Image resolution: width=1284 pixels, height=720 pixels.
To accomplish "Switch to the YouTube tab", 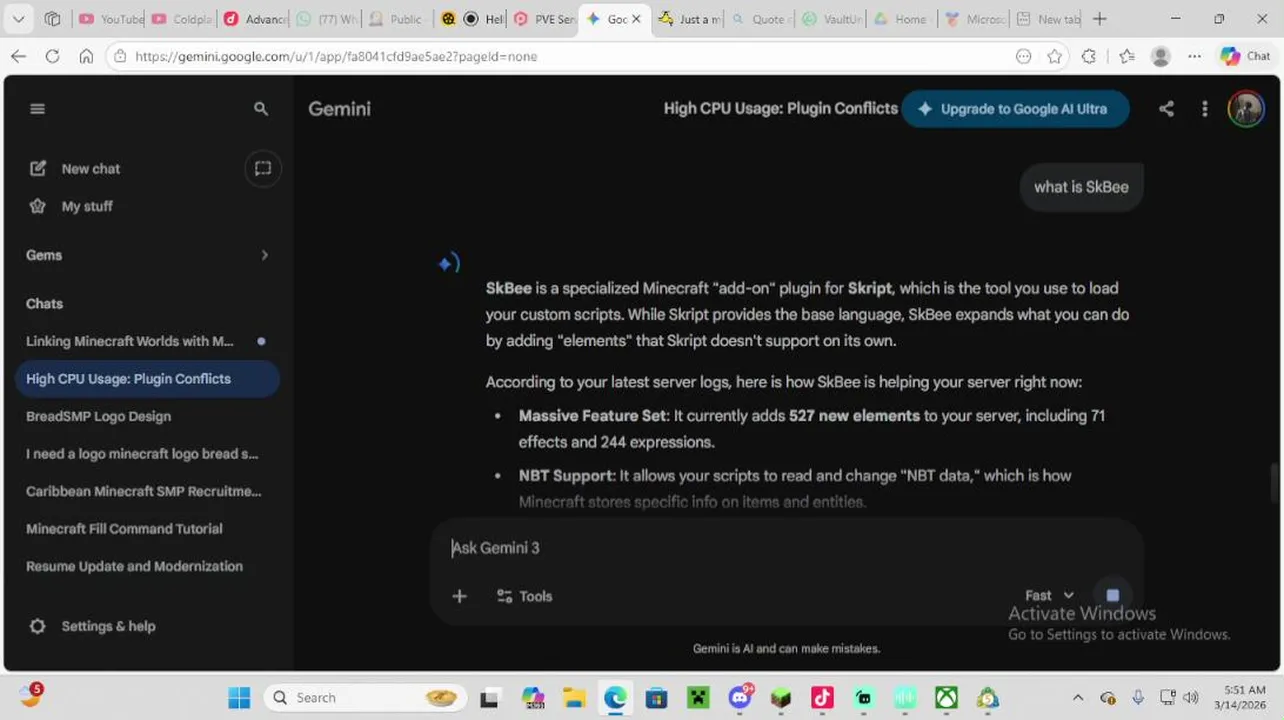I will pos(111,19).
